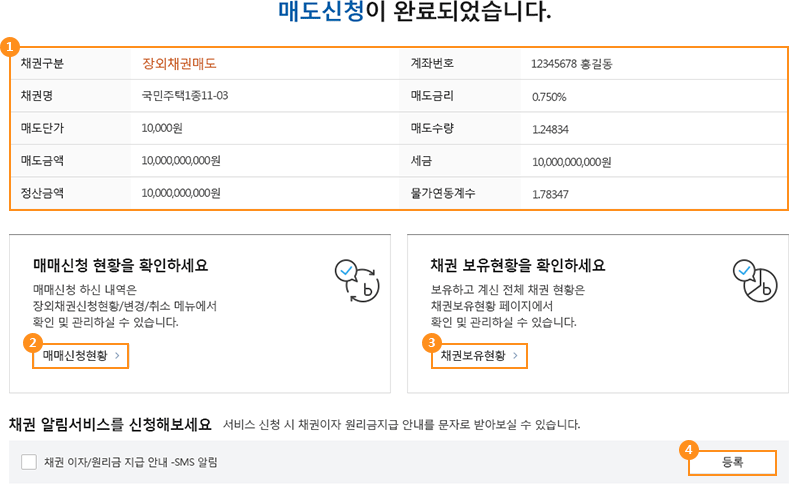Check the SMS 알림 checkbox
Viewport: 789px width, 486px height.
pyautogui.click(x=29, y=462)
